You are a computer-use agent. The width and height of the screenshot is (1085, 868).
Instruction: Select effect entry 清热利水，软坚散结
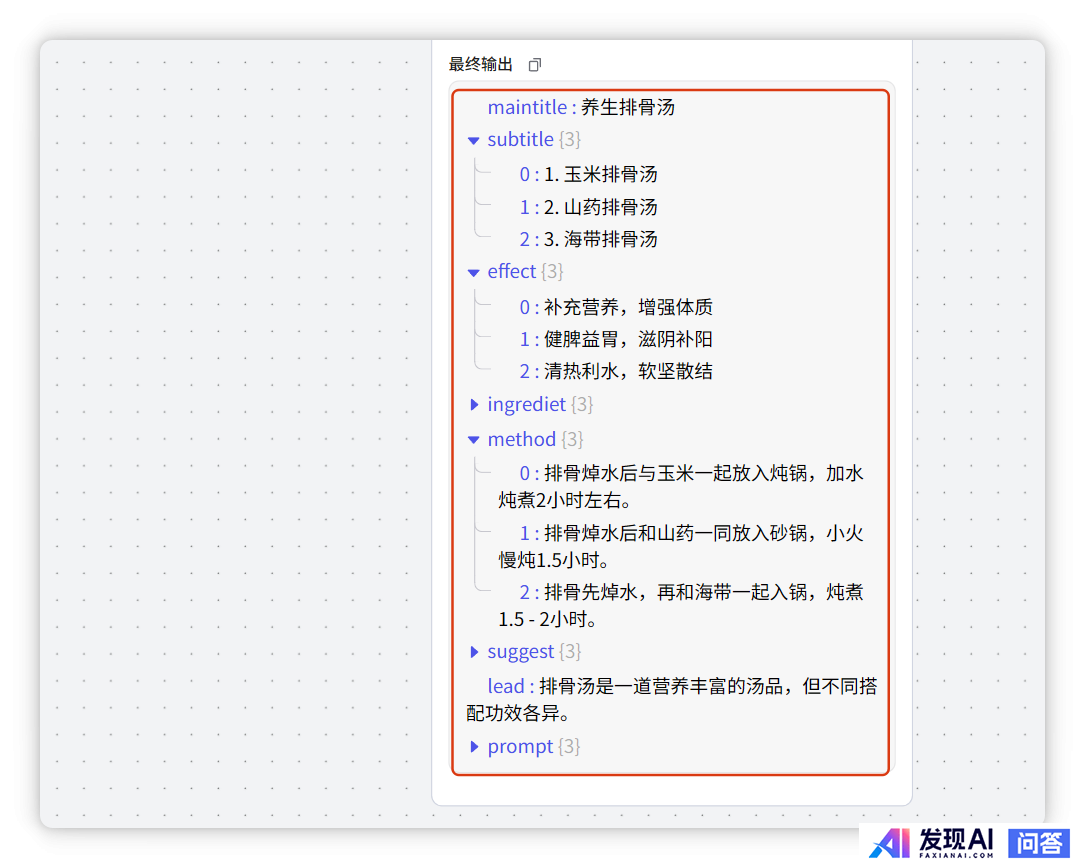pos(628,372)
